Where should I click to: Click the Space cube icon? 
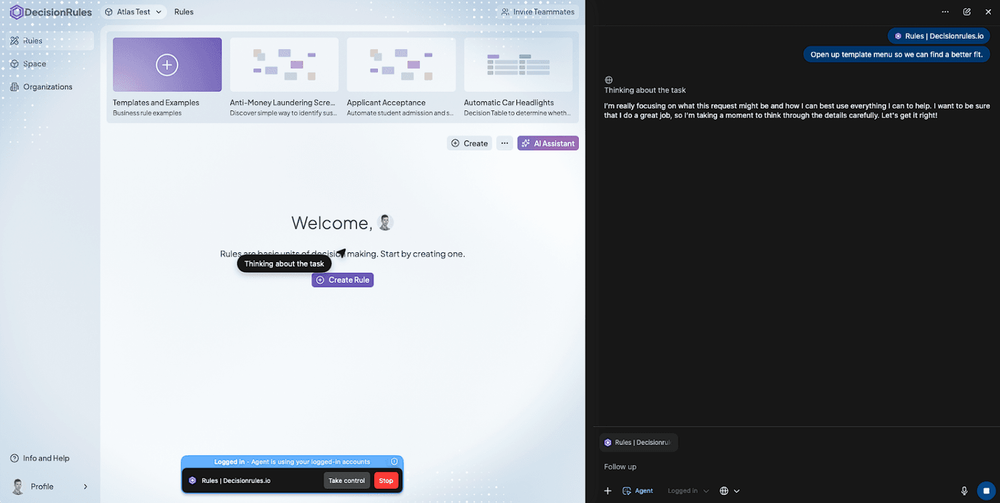14,64
